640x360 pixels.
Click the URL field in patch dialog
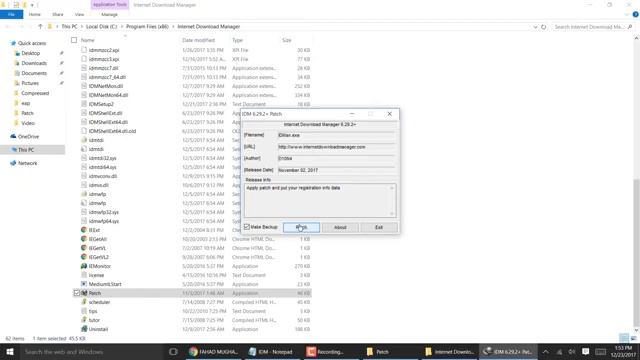336,147
